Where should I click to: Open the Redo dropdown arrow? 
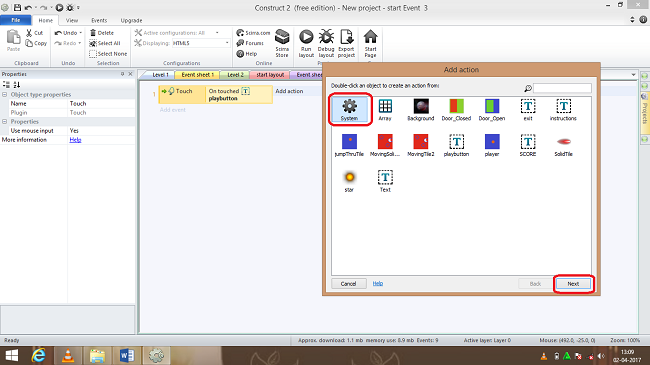click(80, 43)
